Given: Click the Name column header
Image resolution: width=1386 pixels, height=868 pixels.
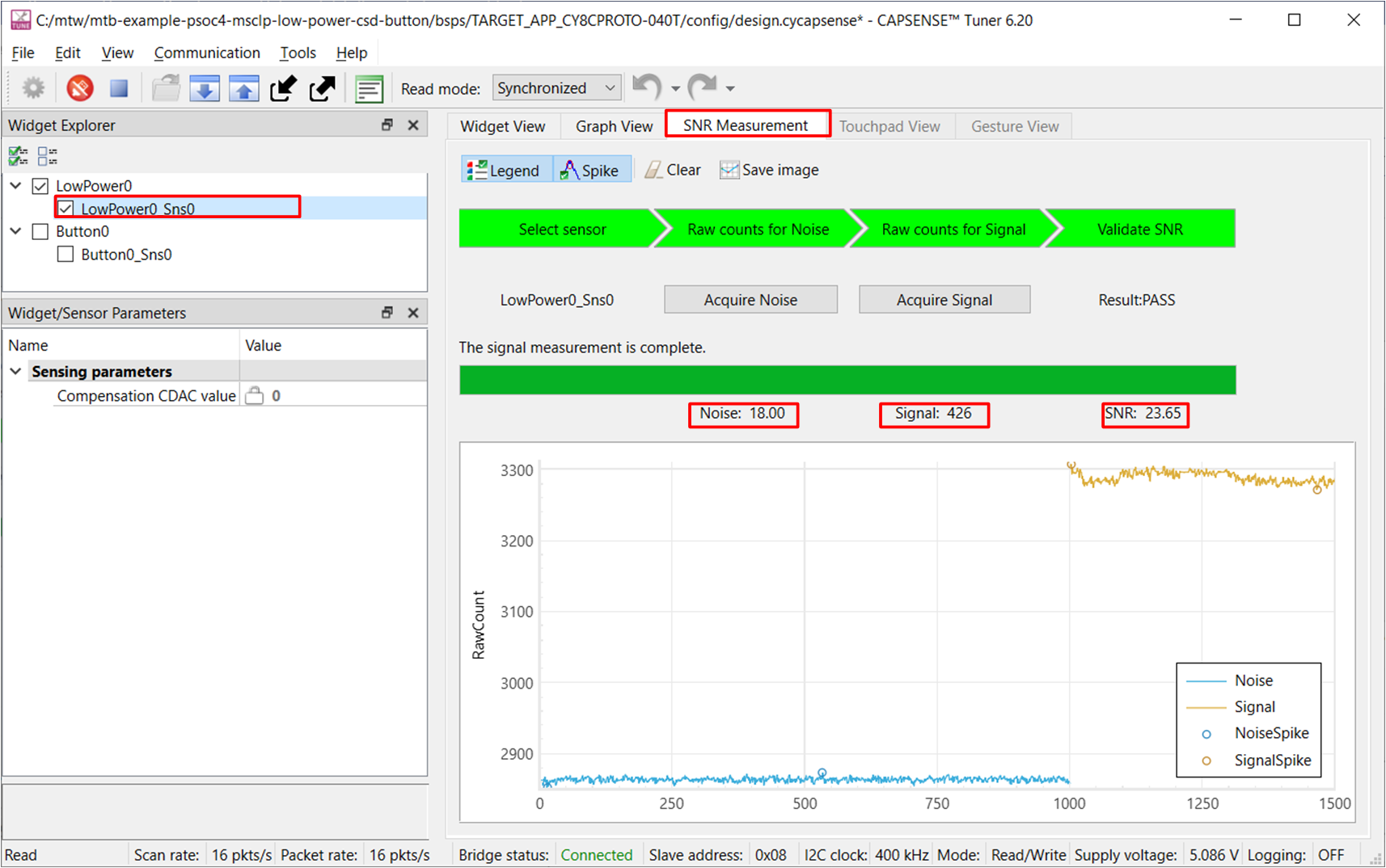Looking at the screenshot, I should [121, 345].
